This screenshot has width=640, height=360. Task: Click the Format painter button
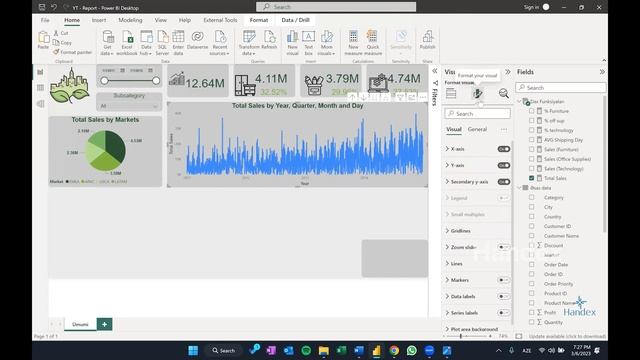[72, 52]
